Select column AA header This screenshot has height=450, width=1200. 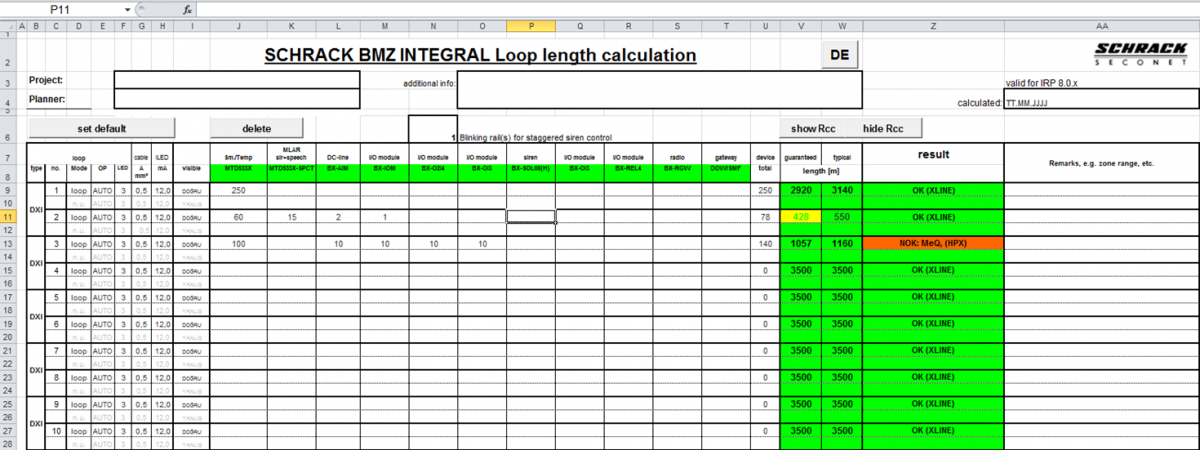[1101, 26]
